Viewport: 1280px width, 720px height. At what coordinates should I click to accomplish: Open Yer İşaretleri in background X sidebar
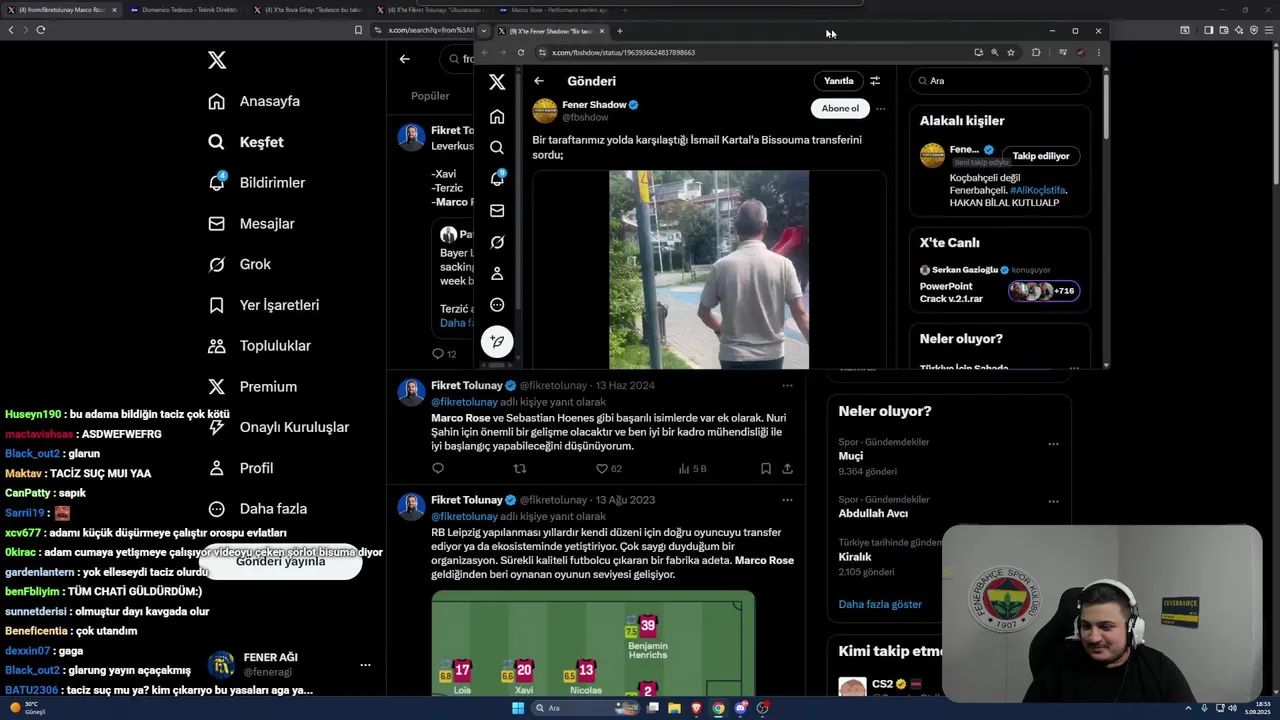[264, 305]
